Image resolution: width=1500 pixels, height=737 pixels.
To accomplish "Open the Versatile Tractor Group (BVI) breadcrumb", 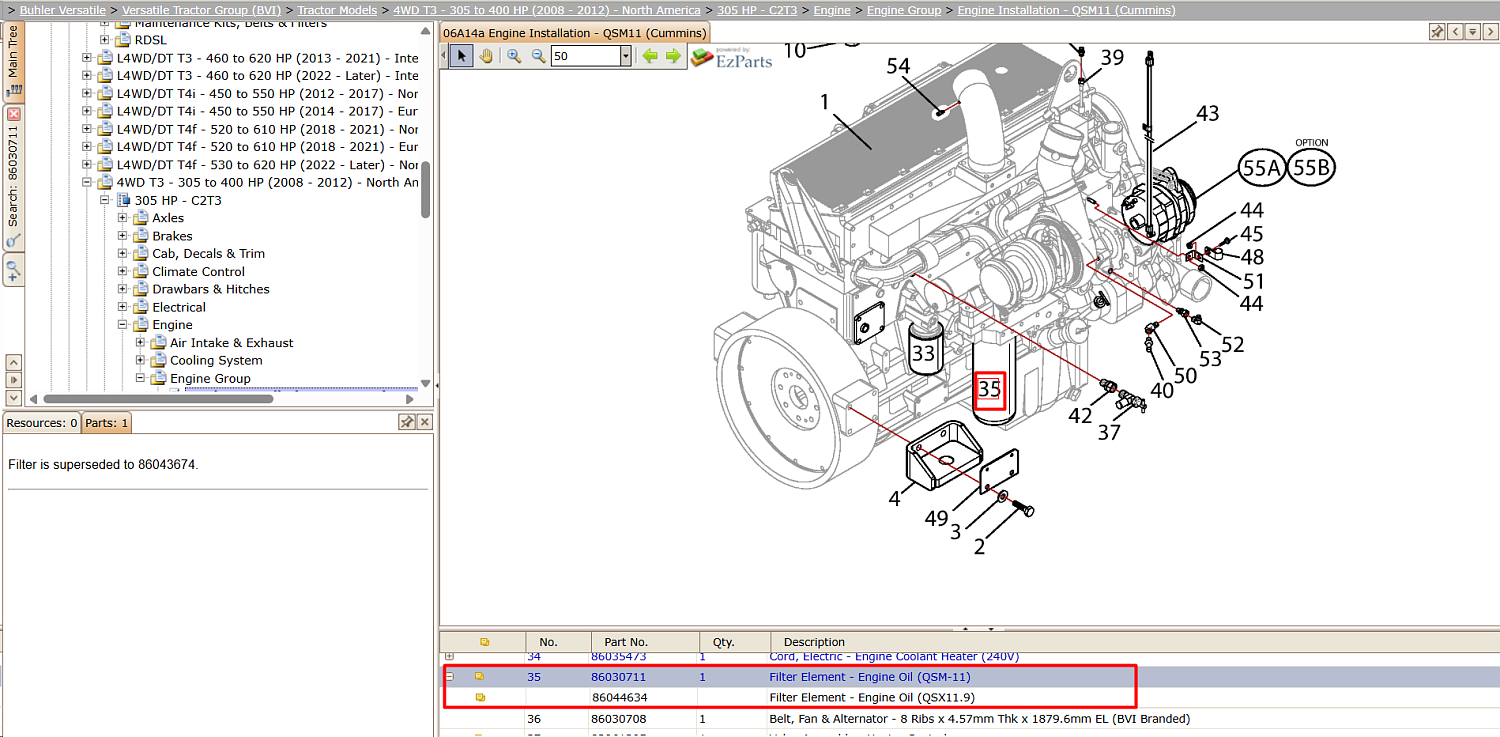I will 202,10.
